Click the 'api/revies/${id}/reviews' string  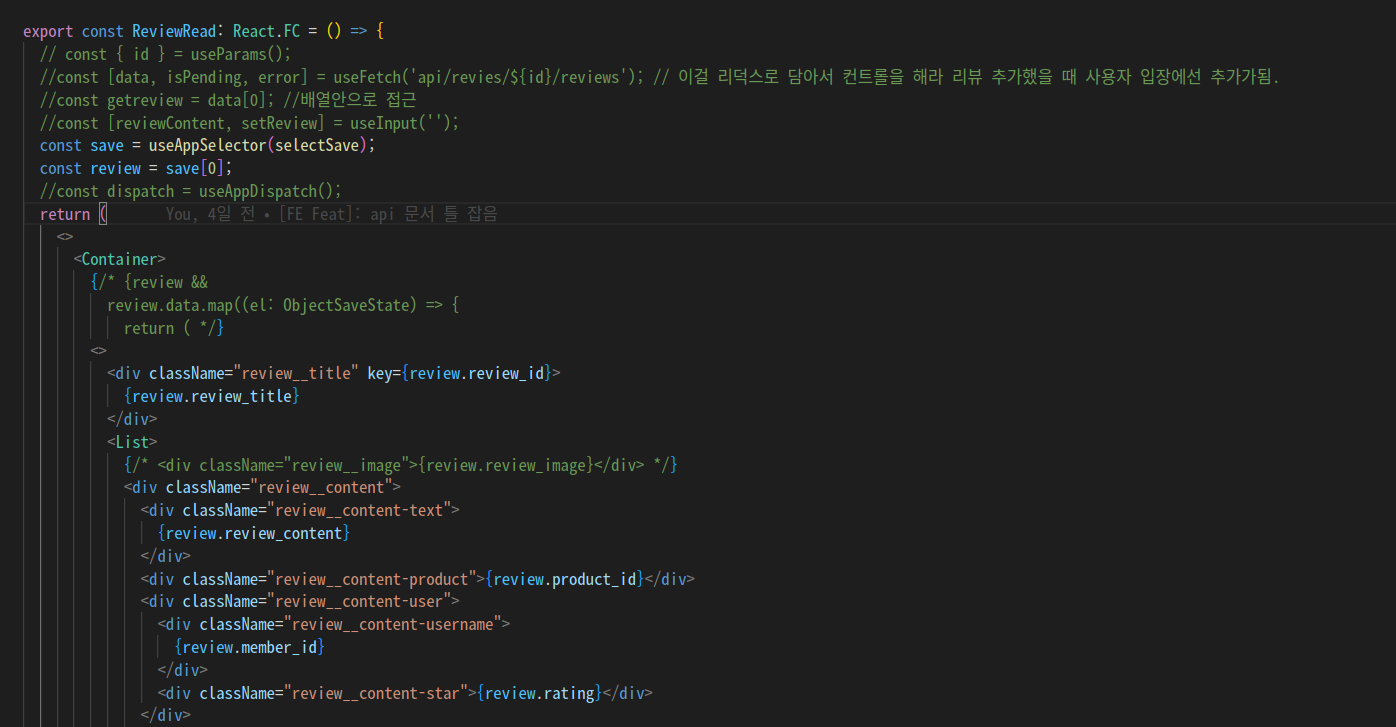tap(517, 77)
